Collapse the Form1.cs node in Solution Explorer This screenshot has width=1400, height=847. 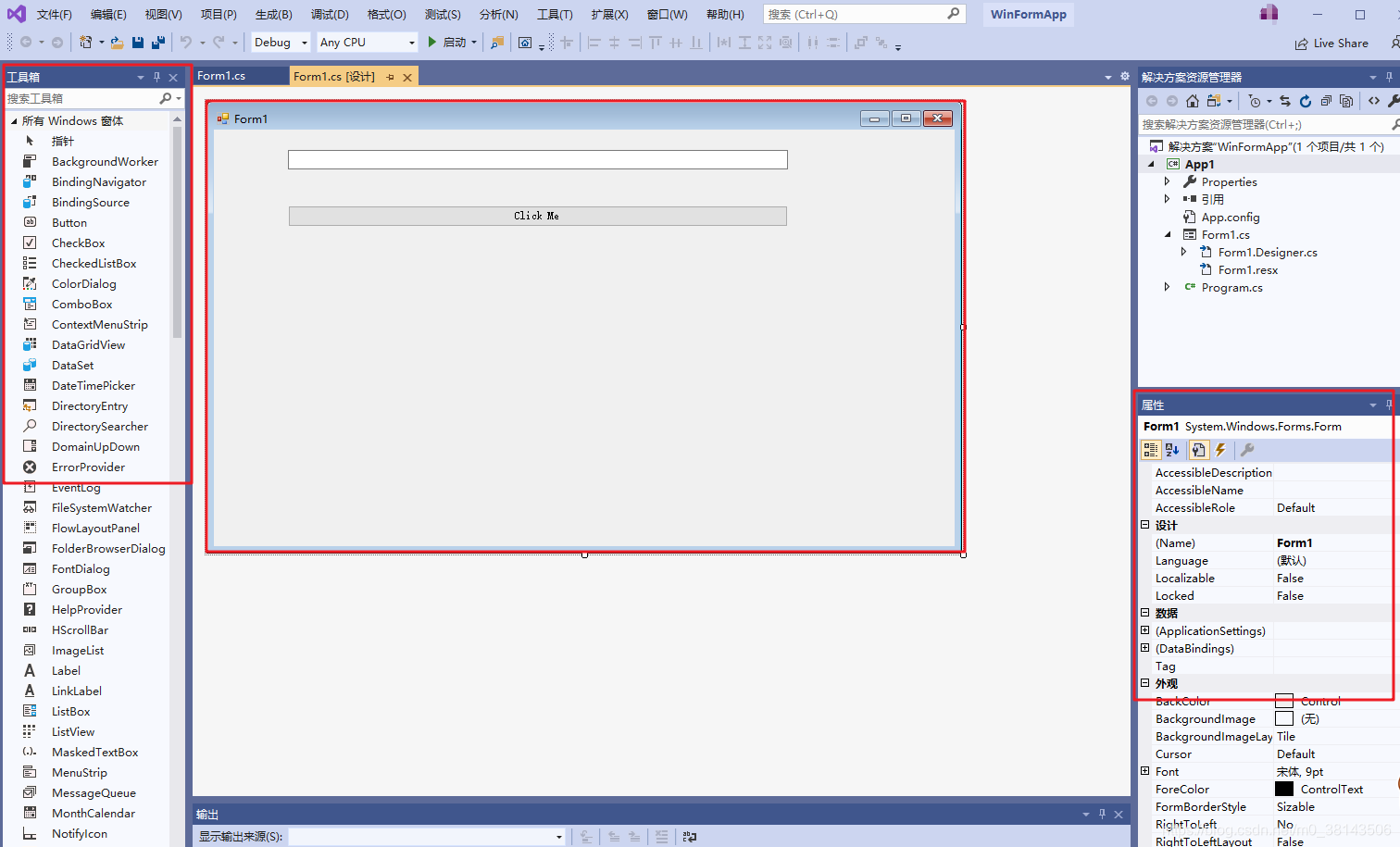(x=1168, y=235)
